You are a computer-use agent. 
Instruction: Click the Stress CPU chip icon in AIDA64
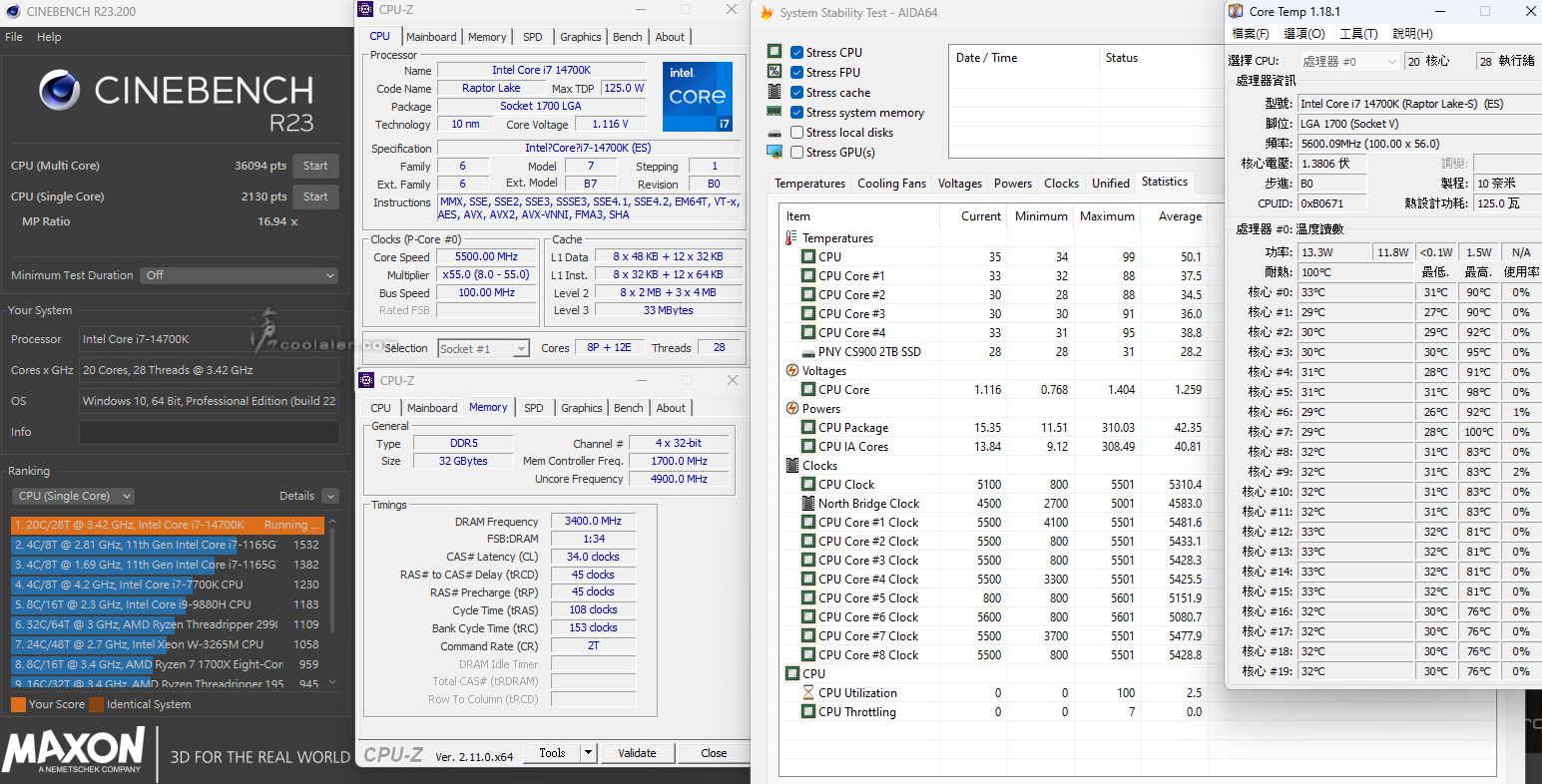pyautogui.click(x=774, y=52)
